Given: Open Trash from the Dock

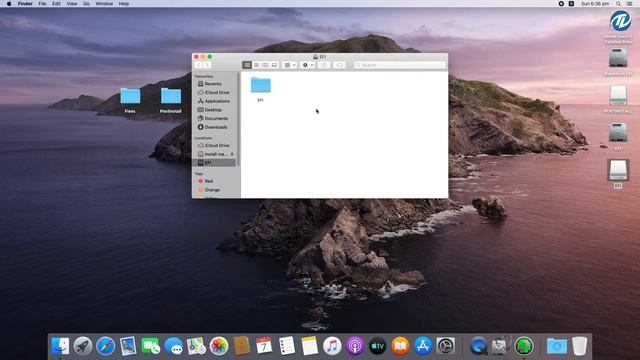Looking at the screenshot, I should tap(579, 346).
